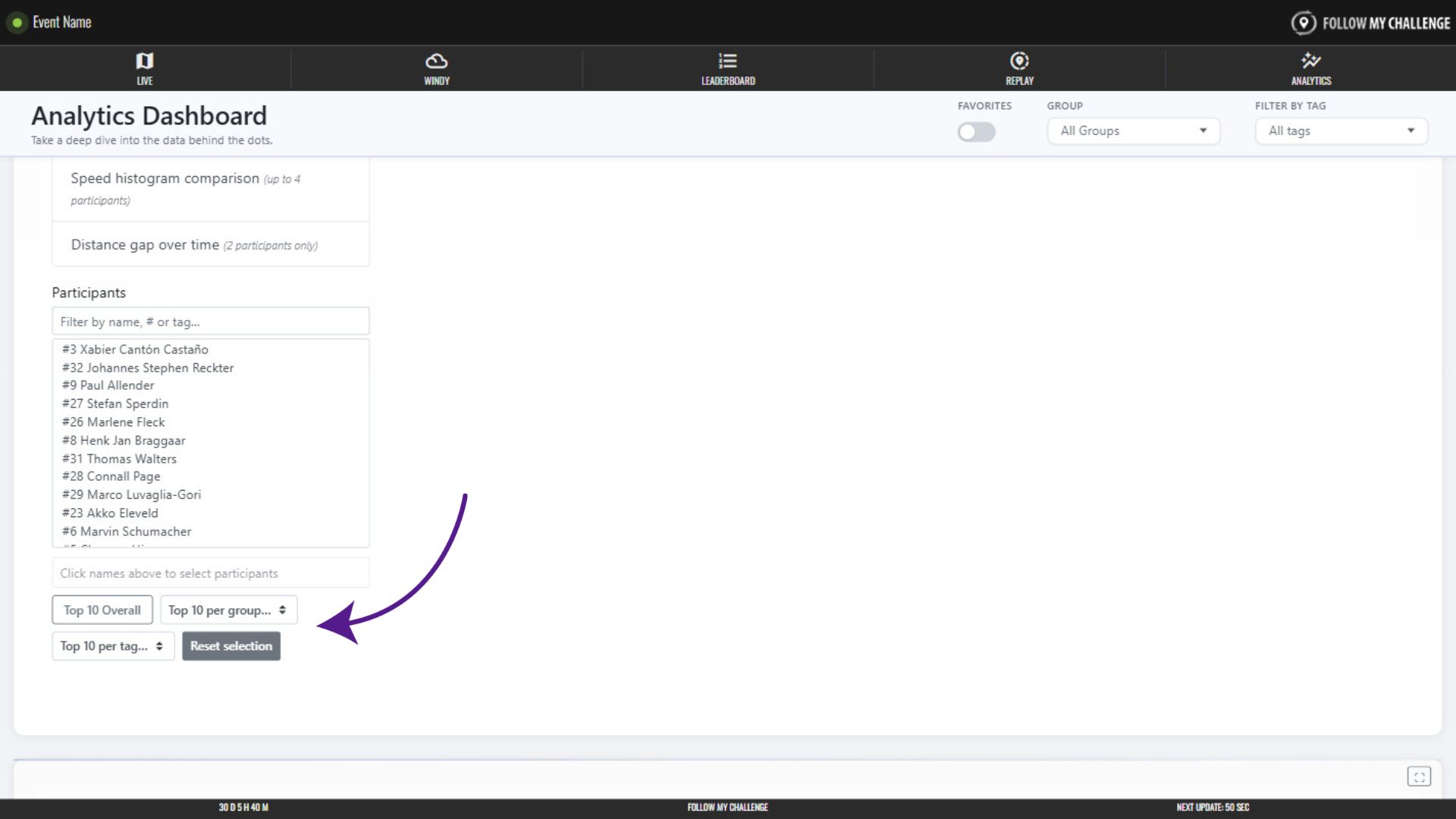
Task: Open the Replay icon
Action: [1019, 61]
